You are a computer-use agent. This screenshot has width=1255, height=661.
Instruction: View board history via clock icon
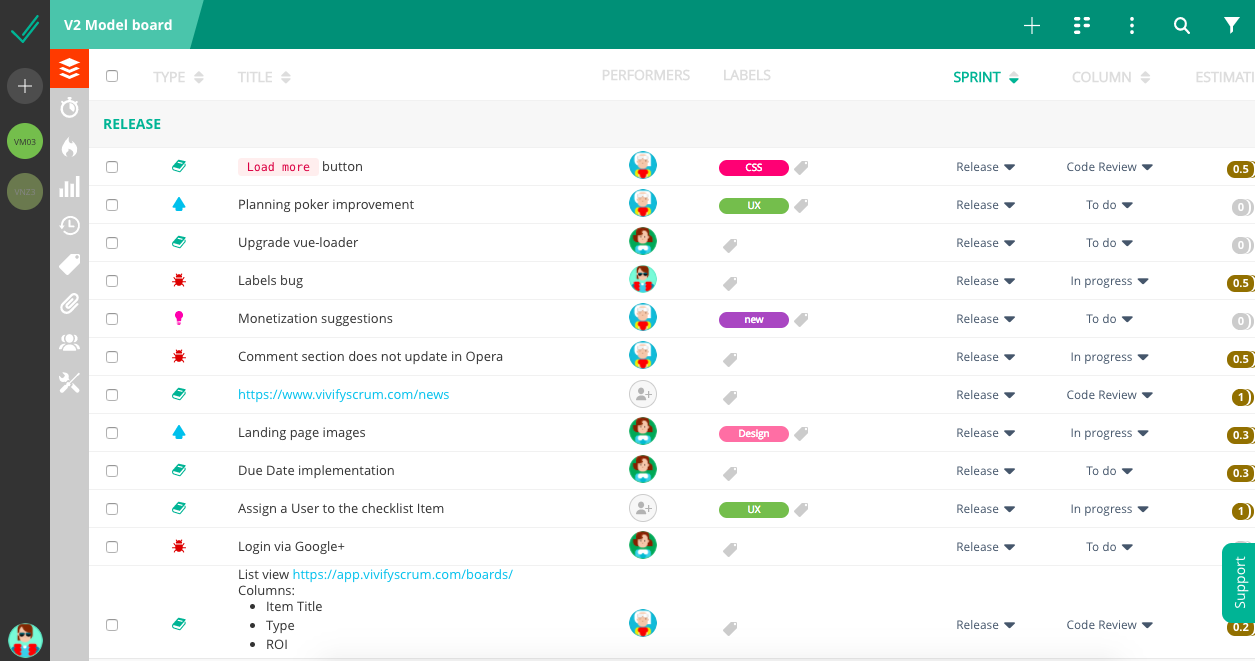click(x=69, y=226)
